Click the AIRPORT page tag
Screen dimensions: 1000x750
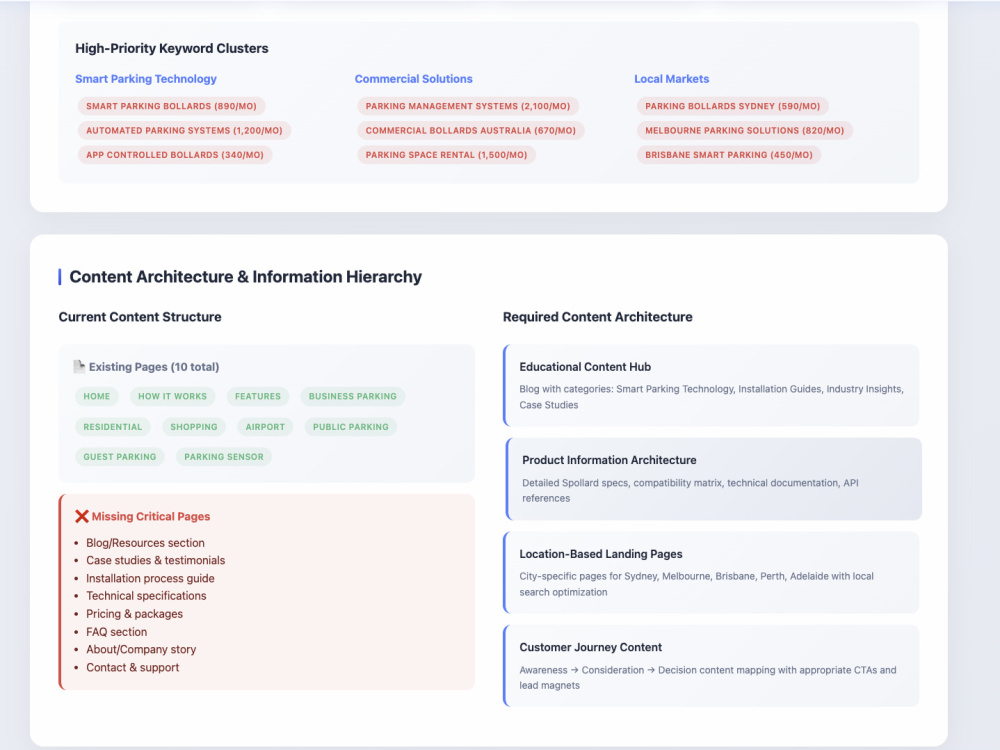pyautogui.click(x=265, y=427)
